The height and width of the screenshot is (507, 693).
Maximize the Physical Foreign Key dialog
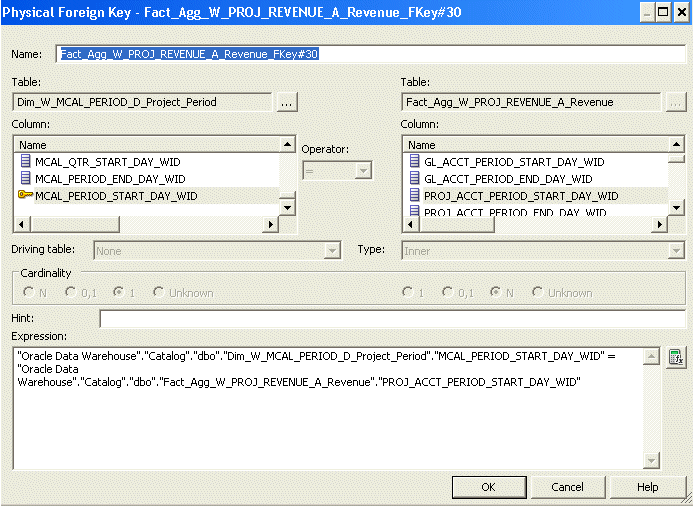tap(663, 12)
